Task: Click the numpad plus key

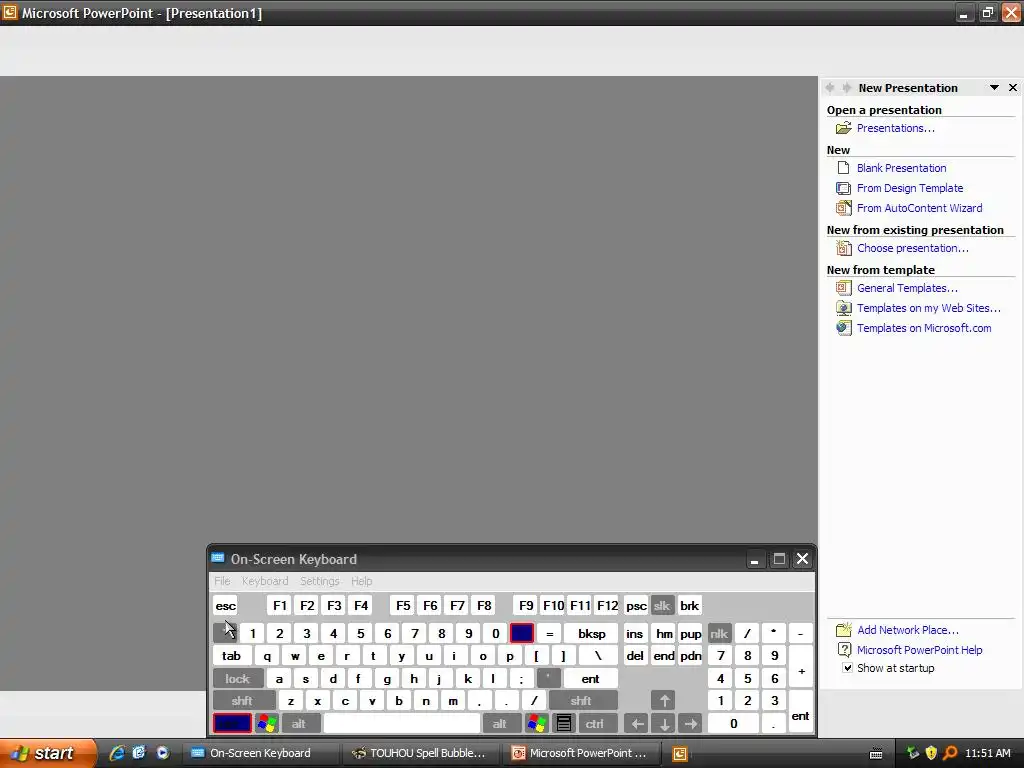Action: 801,667
